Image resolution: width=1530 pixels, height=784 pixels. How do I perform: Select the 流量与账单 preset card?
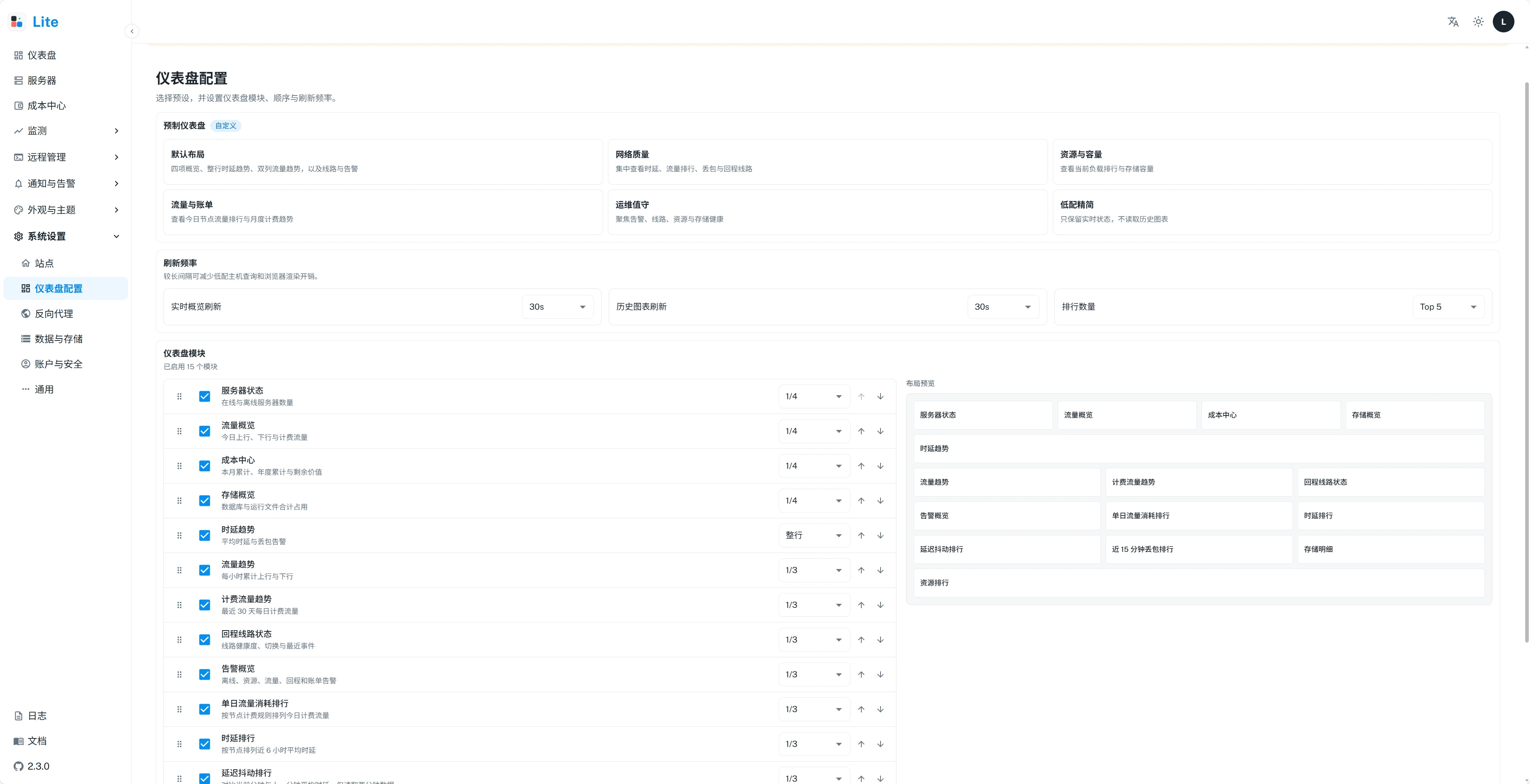383,212
